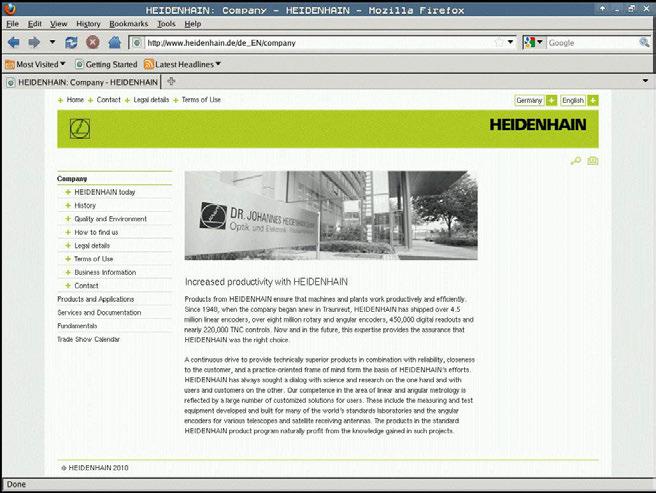Screen dimensions: 656x493
Task: Click the site identity icon in address bar
Action: coord(136,43)
